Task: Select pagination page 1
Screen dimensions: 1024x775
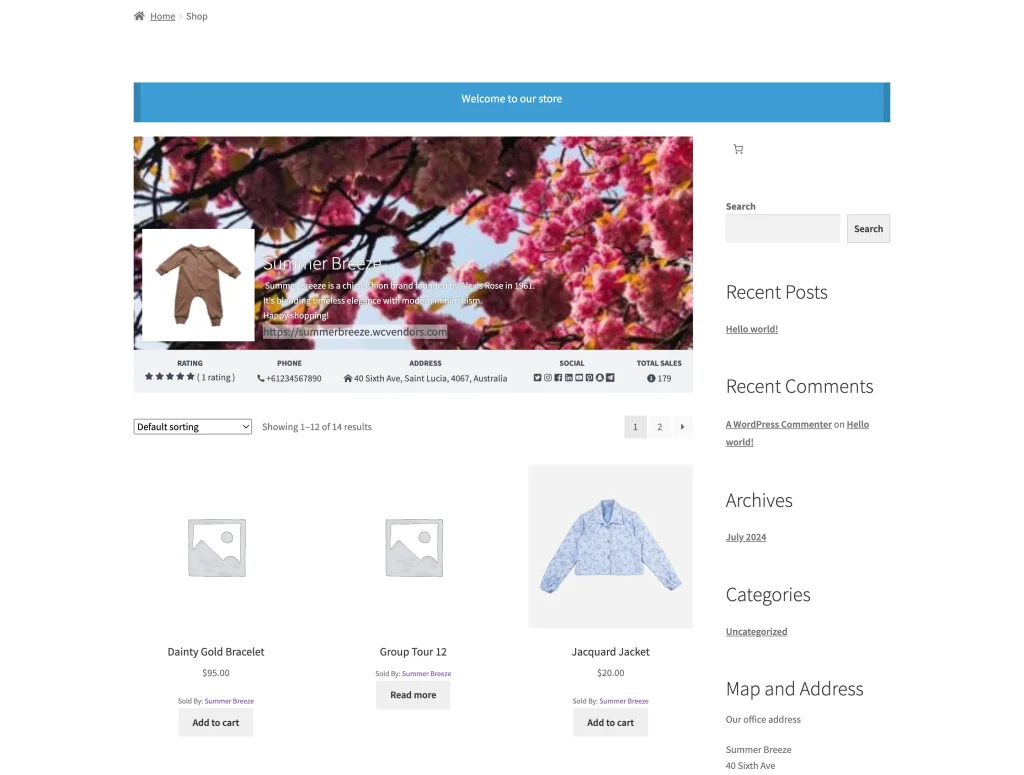Action: click(635, 427)
